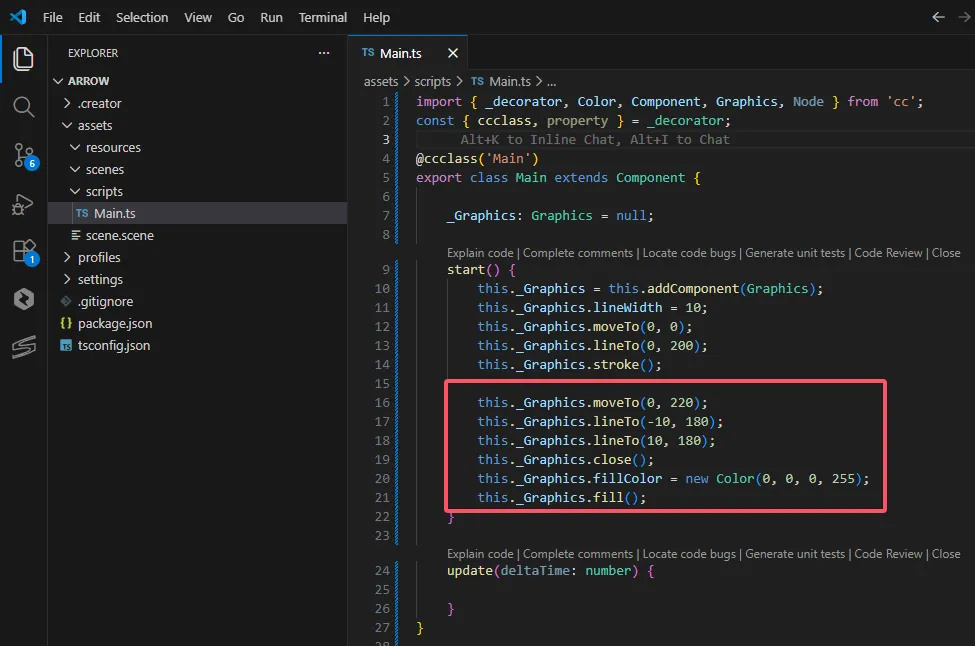
Task: Open the Extensions view icon
Action: coord(23,251)
